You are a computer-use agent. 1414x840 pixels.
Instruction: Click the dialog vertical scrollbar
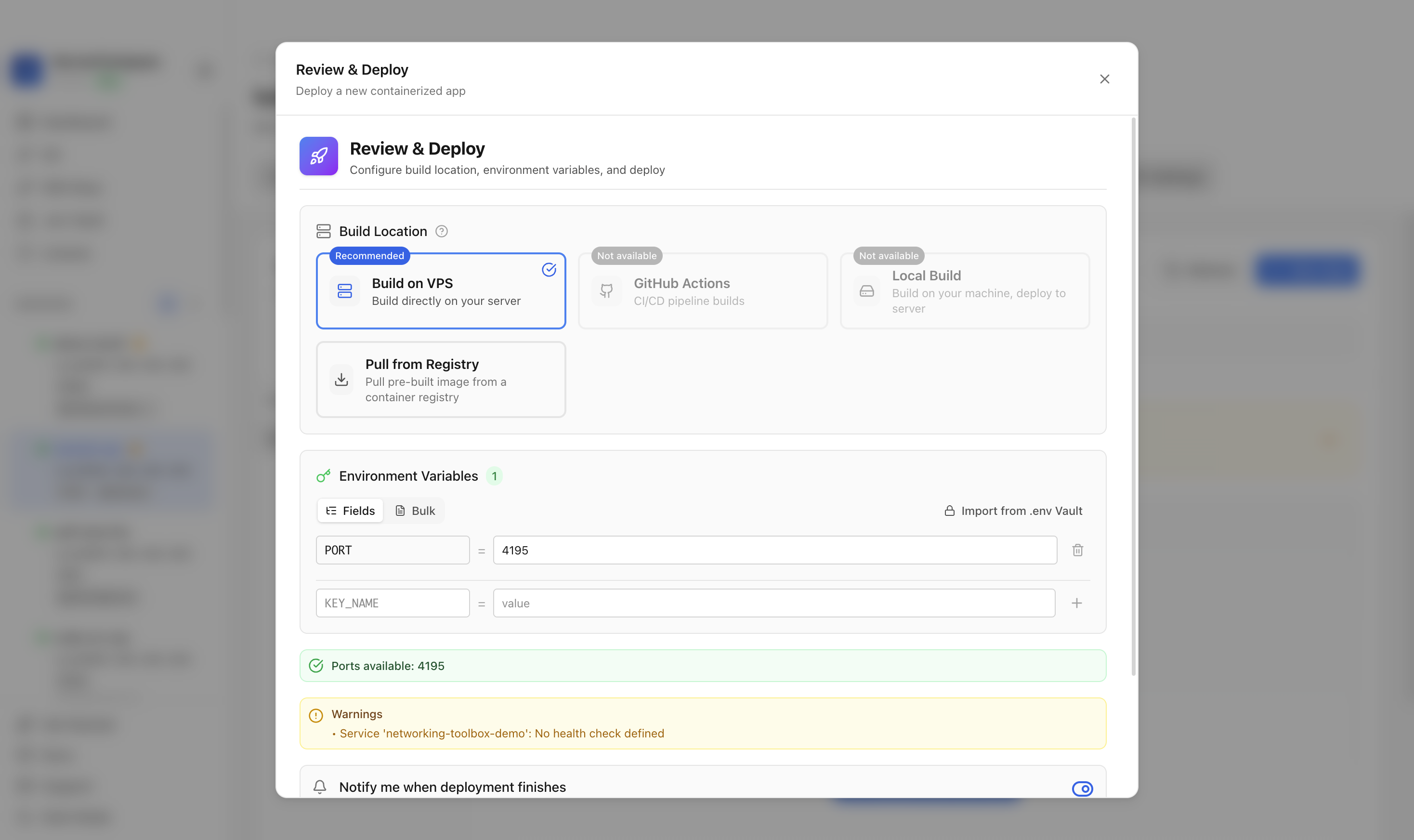click(1133, 396)
